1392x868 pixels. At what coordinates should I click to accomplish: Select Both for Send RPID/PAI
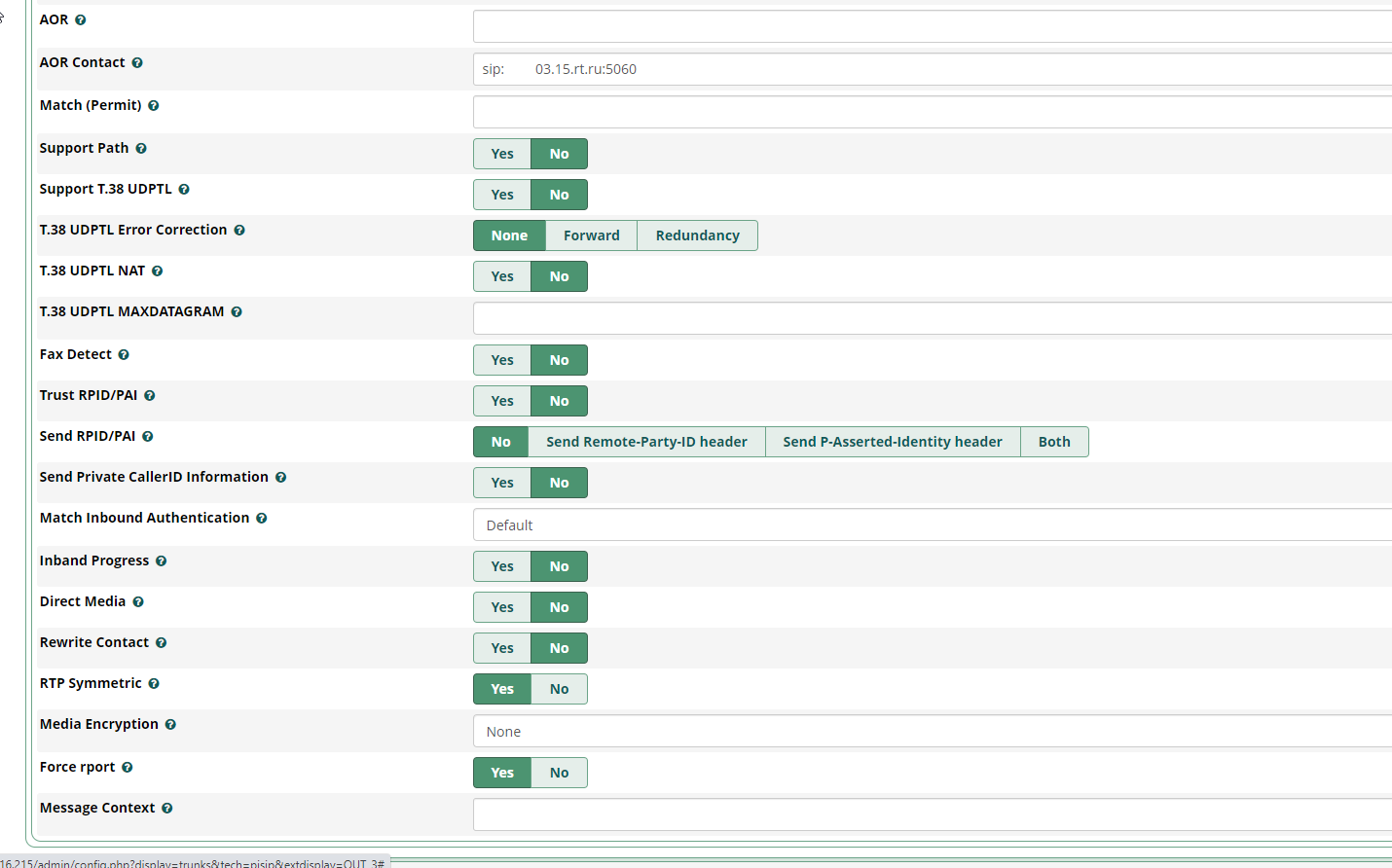pyautogui.click(x=1053, y=442)
